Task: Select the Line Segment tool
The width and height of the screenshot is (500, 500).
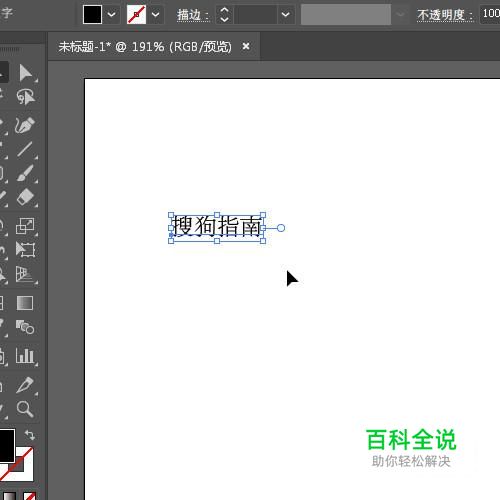Action: pyautogui.click(x=25, y=149)
